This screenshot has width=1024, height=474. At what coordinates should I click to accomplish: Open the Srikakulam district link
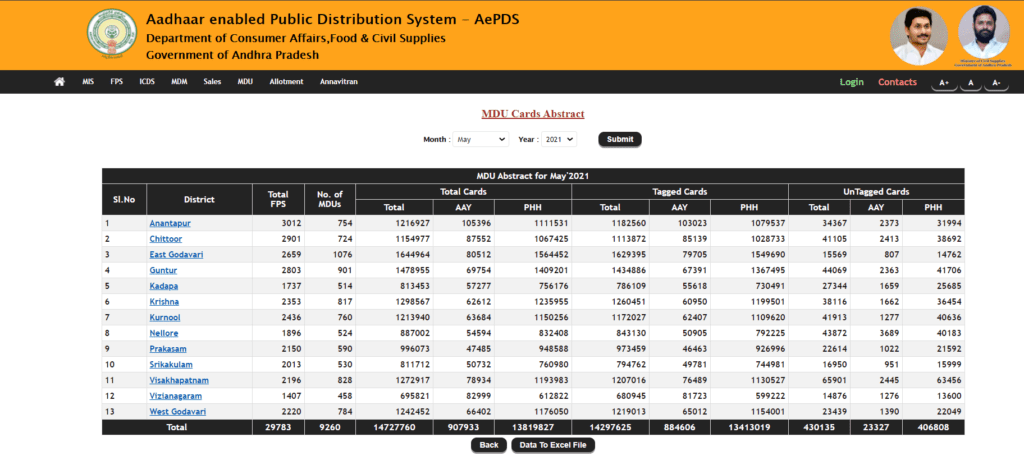171,364
